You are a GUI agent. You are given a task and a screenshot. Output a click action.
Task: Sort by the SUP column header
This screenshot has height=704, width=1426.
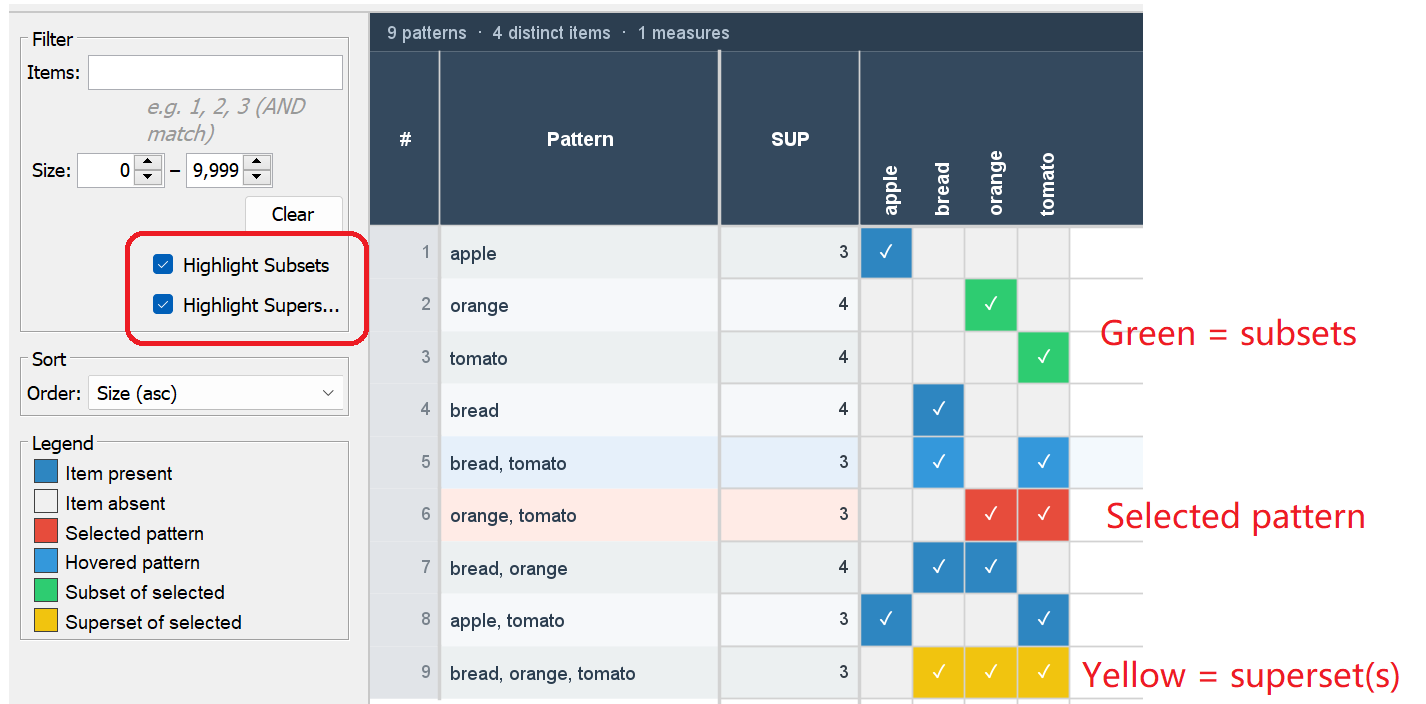pyautogui.click(x=789, y=139)
